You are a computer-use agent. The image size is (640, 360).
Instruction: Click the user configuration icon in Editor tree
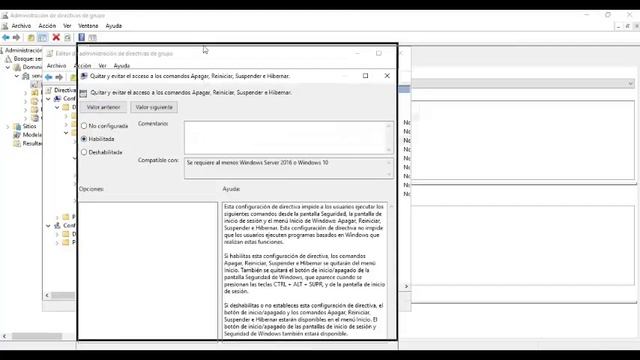[x=58, y=225]
